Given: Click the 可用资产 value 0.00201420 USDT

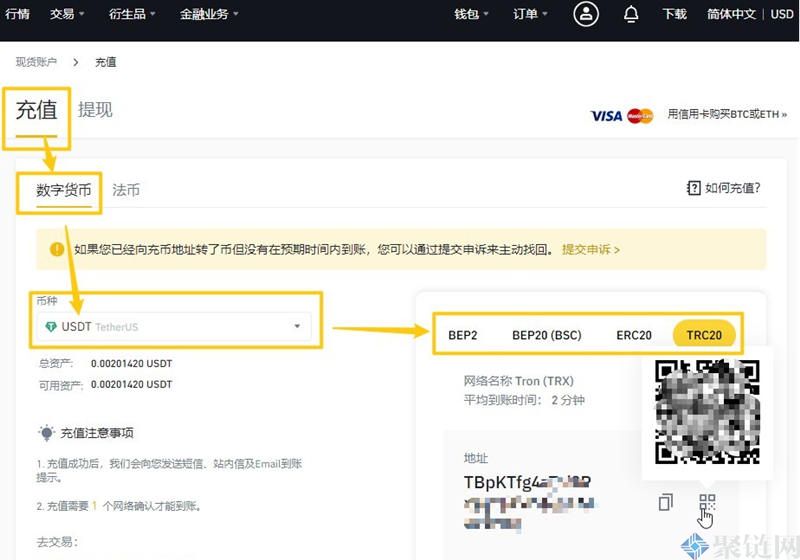Looking at the screenshot, I should coord(131,384).
